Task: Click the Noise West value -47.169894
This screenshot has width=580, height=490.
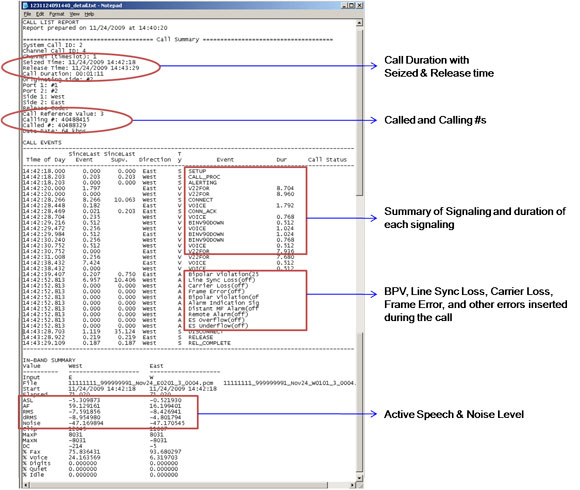Action: coord(86,423)
